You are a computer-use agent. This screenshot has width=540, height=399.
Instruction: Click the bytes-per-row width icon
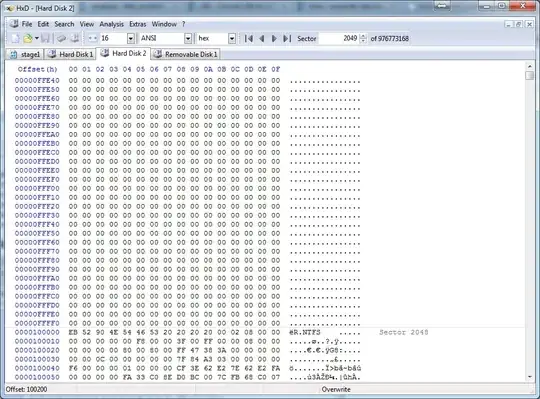click(92, 38)
